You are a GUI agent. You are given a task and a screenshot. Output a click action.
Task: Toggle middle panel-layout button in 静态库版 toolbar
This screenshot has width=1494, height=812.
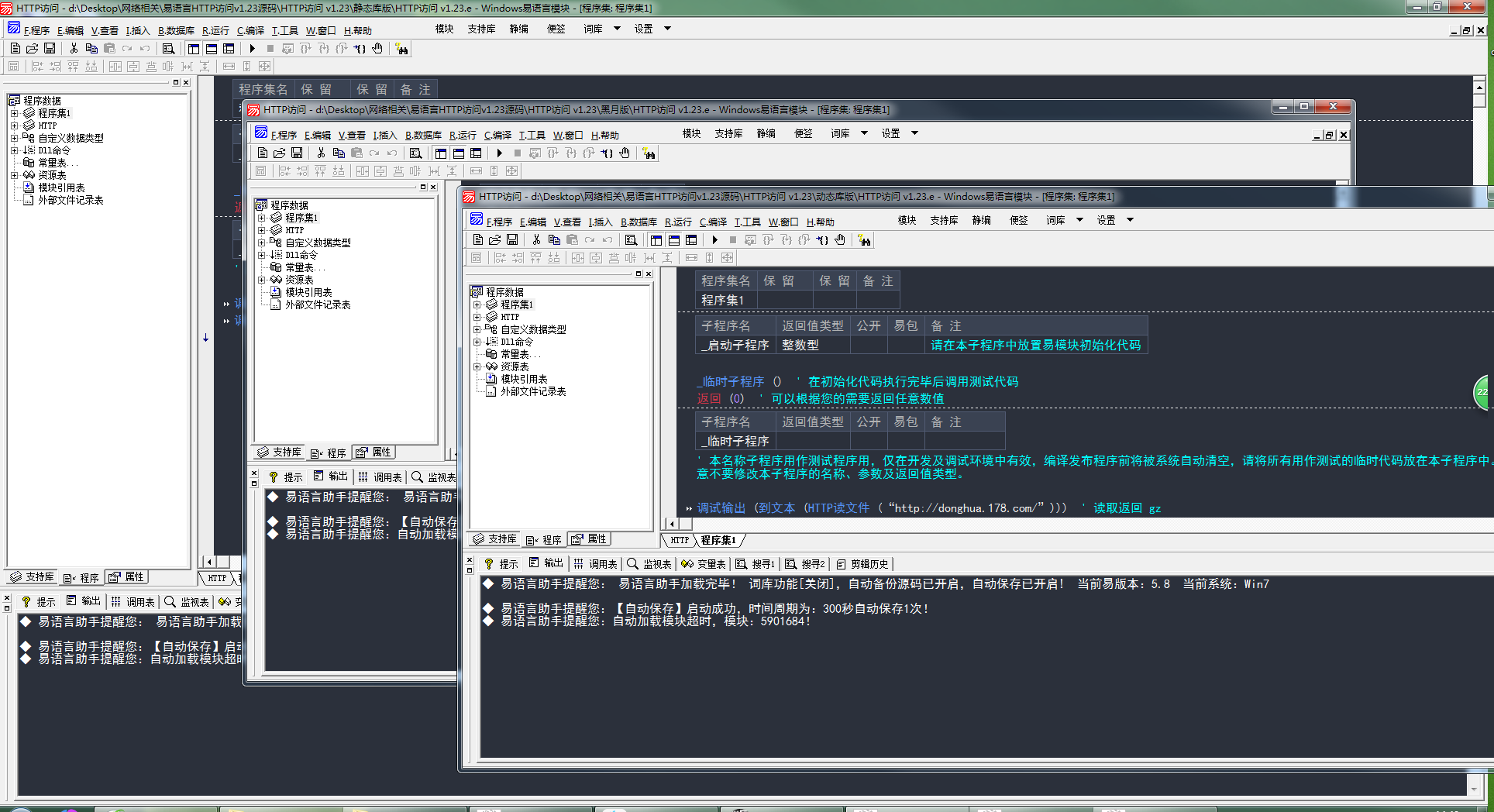[212, 49]
